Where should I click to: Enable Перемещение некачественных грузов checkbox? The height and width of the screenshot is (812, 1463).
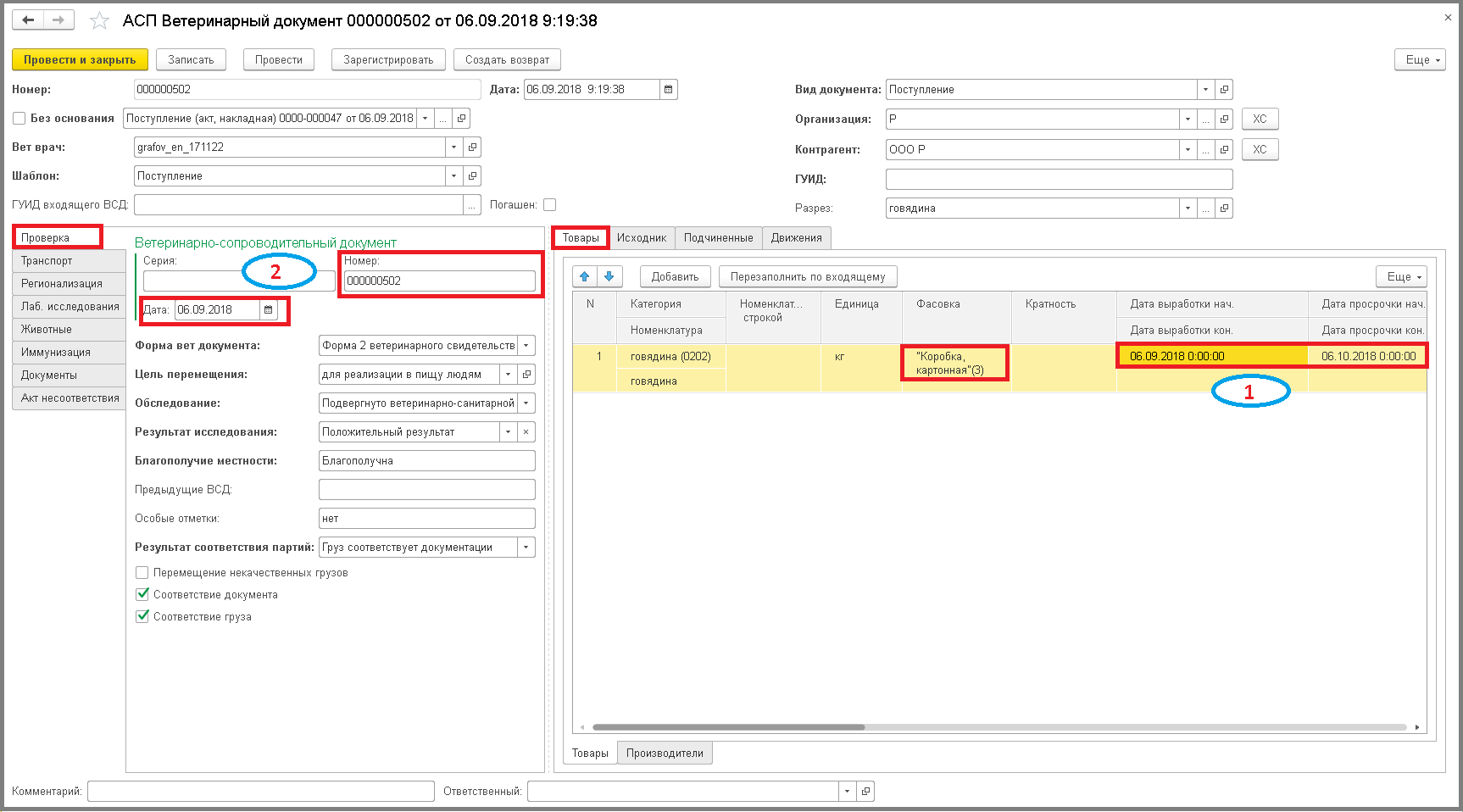142,573
